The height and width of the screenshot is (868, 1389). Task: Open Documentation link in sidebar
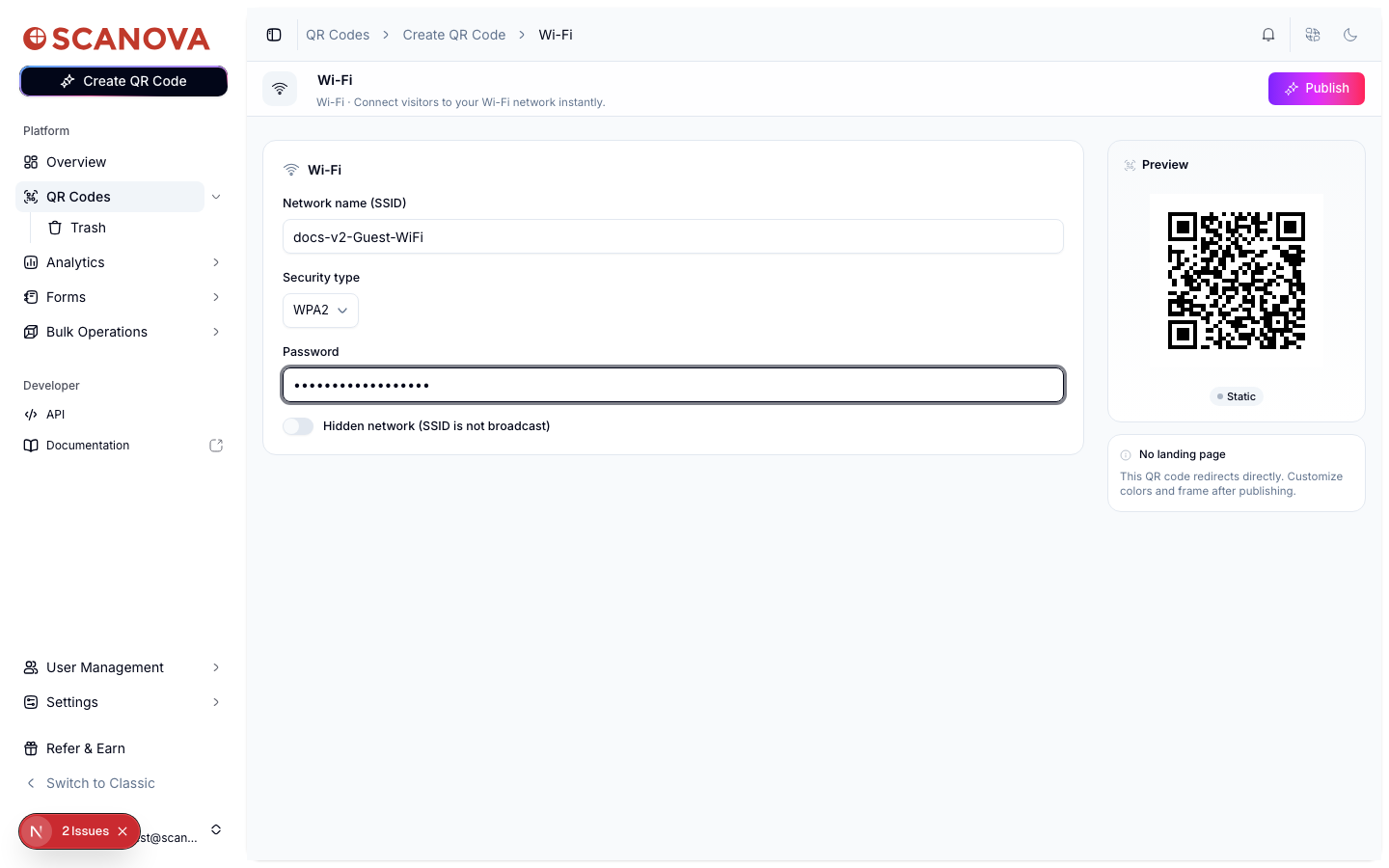[88, 446]
